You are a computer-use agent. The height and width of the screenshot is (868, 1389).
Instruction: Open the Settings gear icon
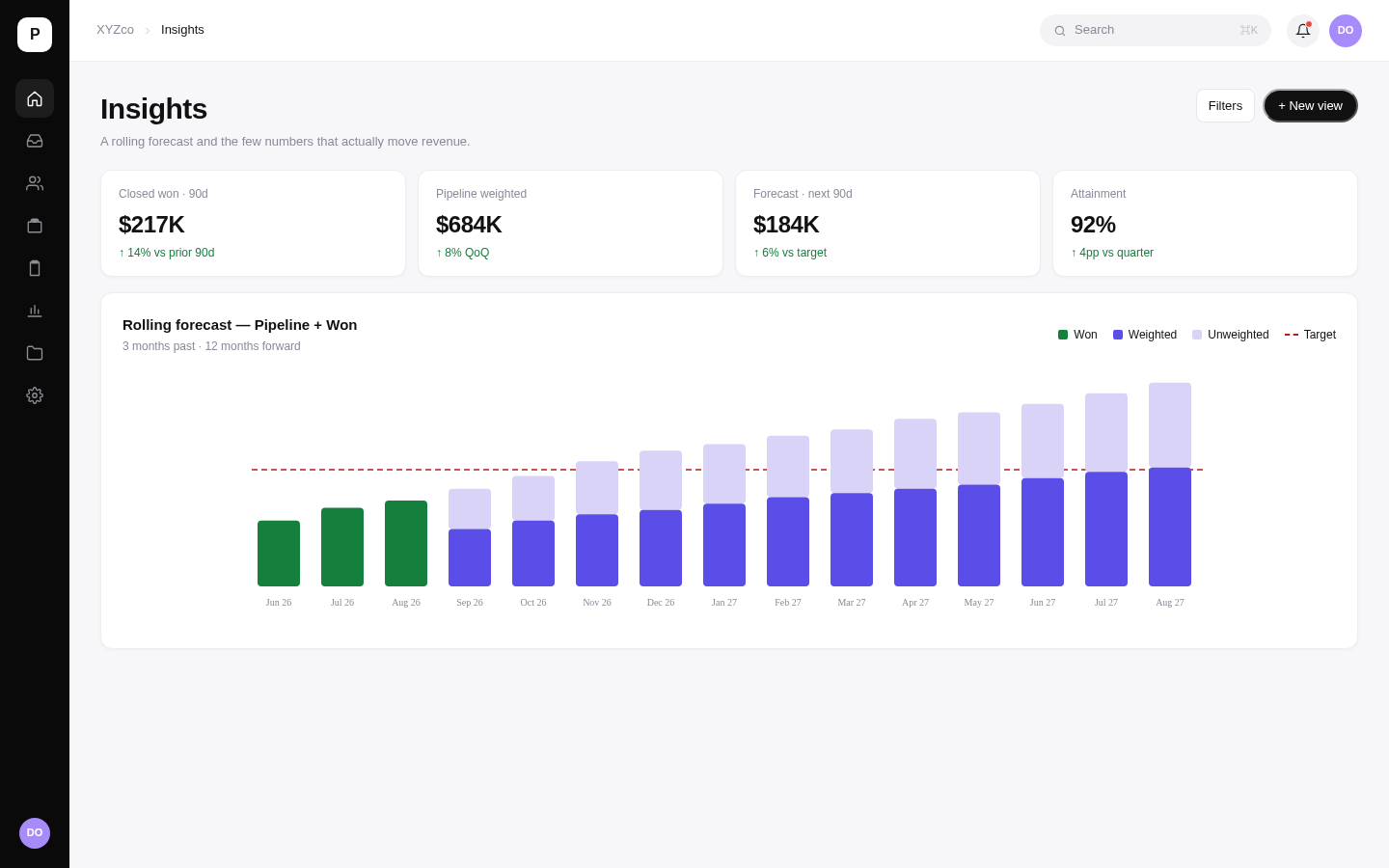[35, 395]
